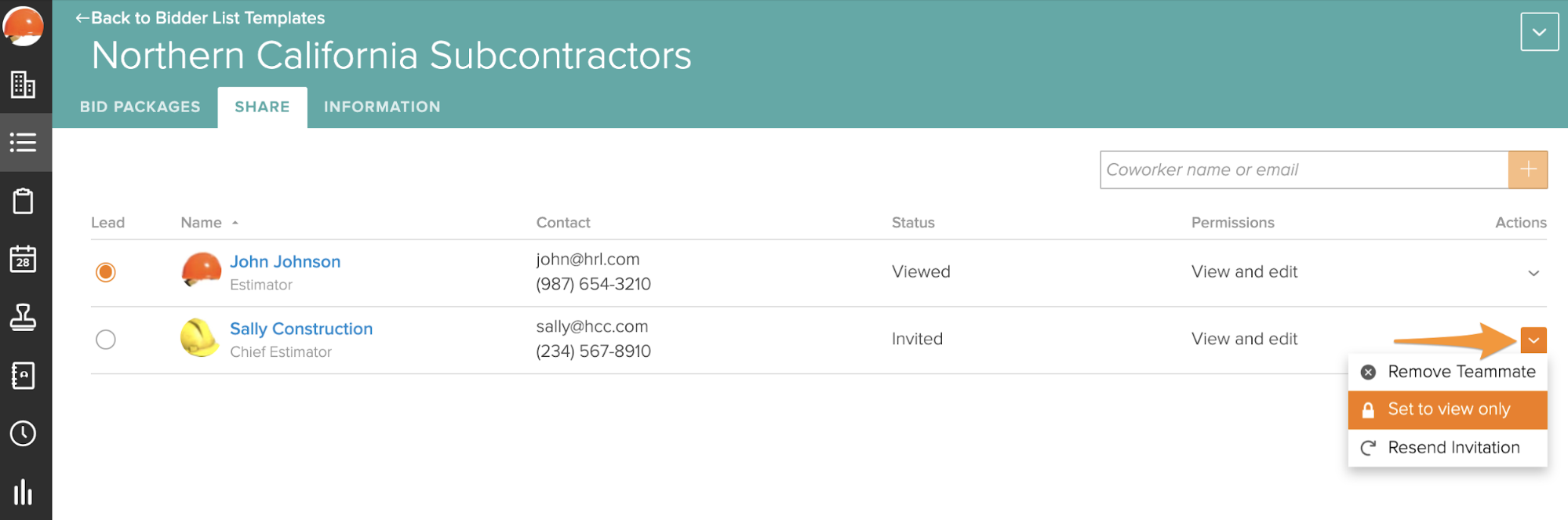The image size is (1568, 520).
Task: Click Remove Teammate menu option
Action: [x=1448, y=372]
